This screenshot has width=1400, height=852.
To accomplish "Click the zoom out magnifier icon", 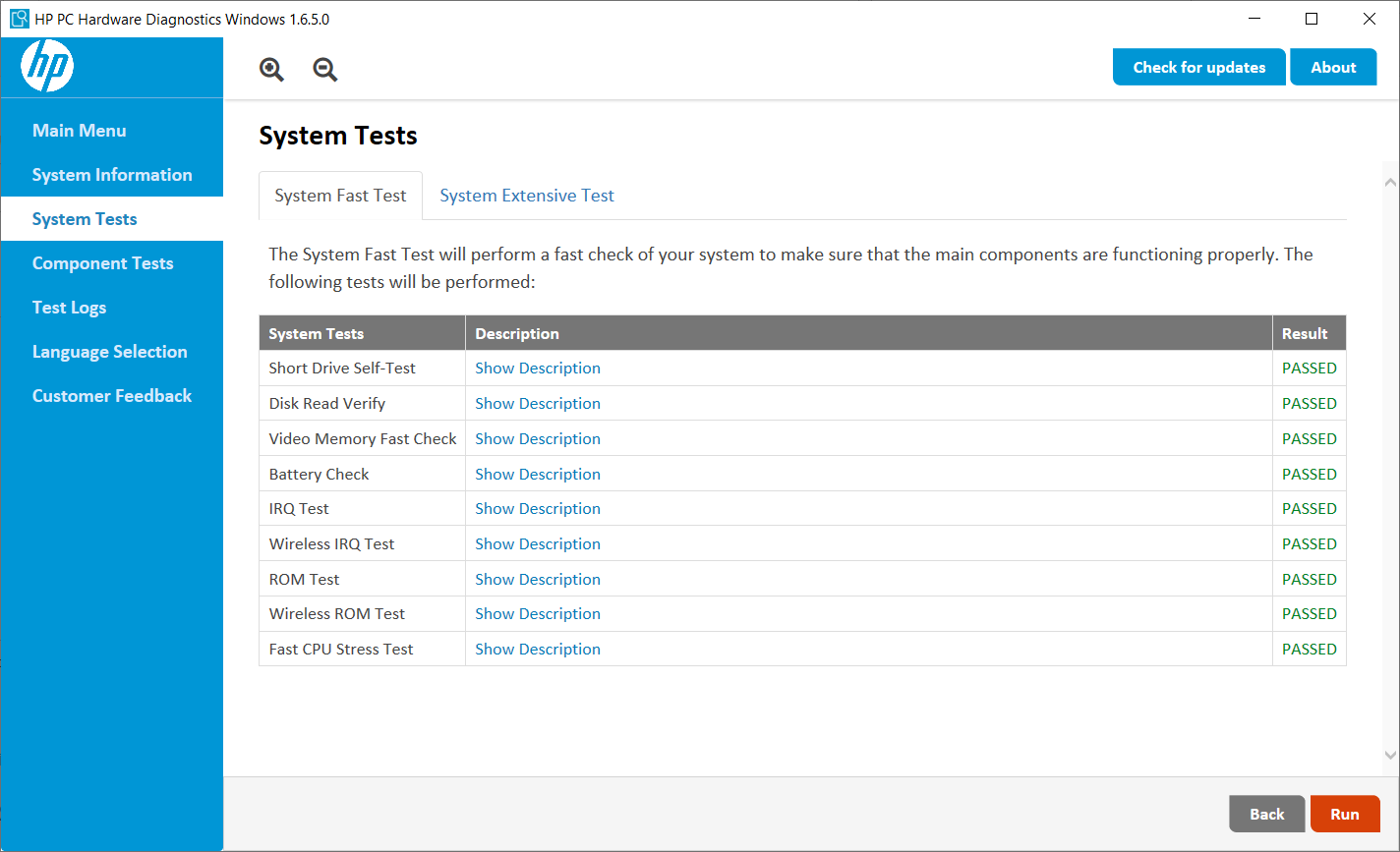I will click(x=324, y=69).
